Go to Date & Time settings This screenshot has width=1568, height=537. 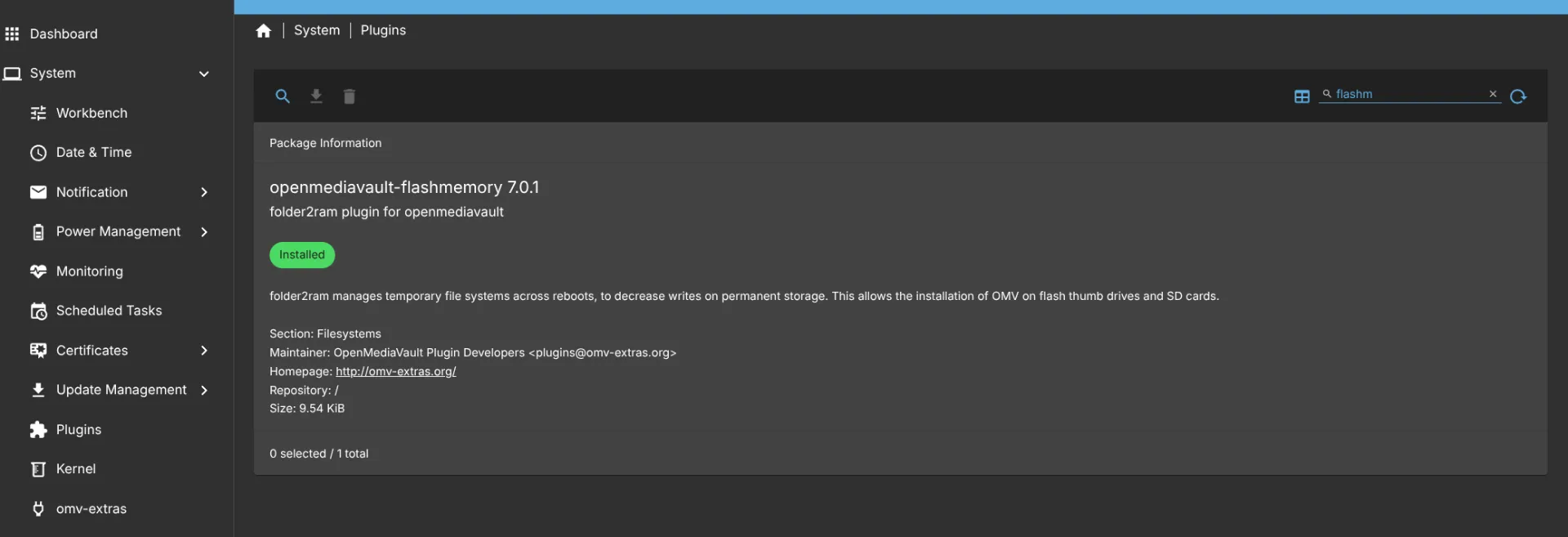(x=94, y=152)
